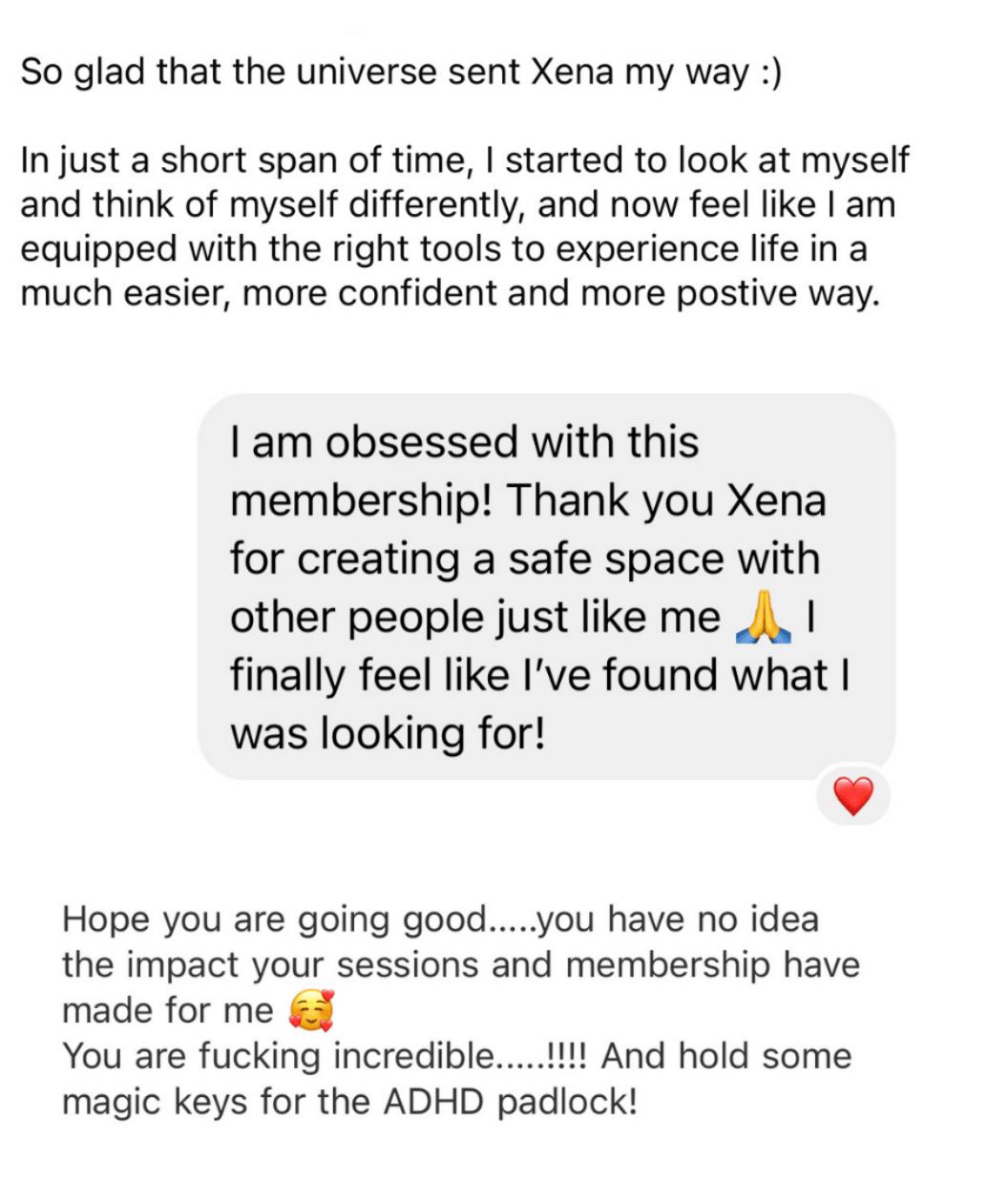1008x1203 pixels.
Task: Click the text "was looking for!"
Action: (x=388, y=733)
